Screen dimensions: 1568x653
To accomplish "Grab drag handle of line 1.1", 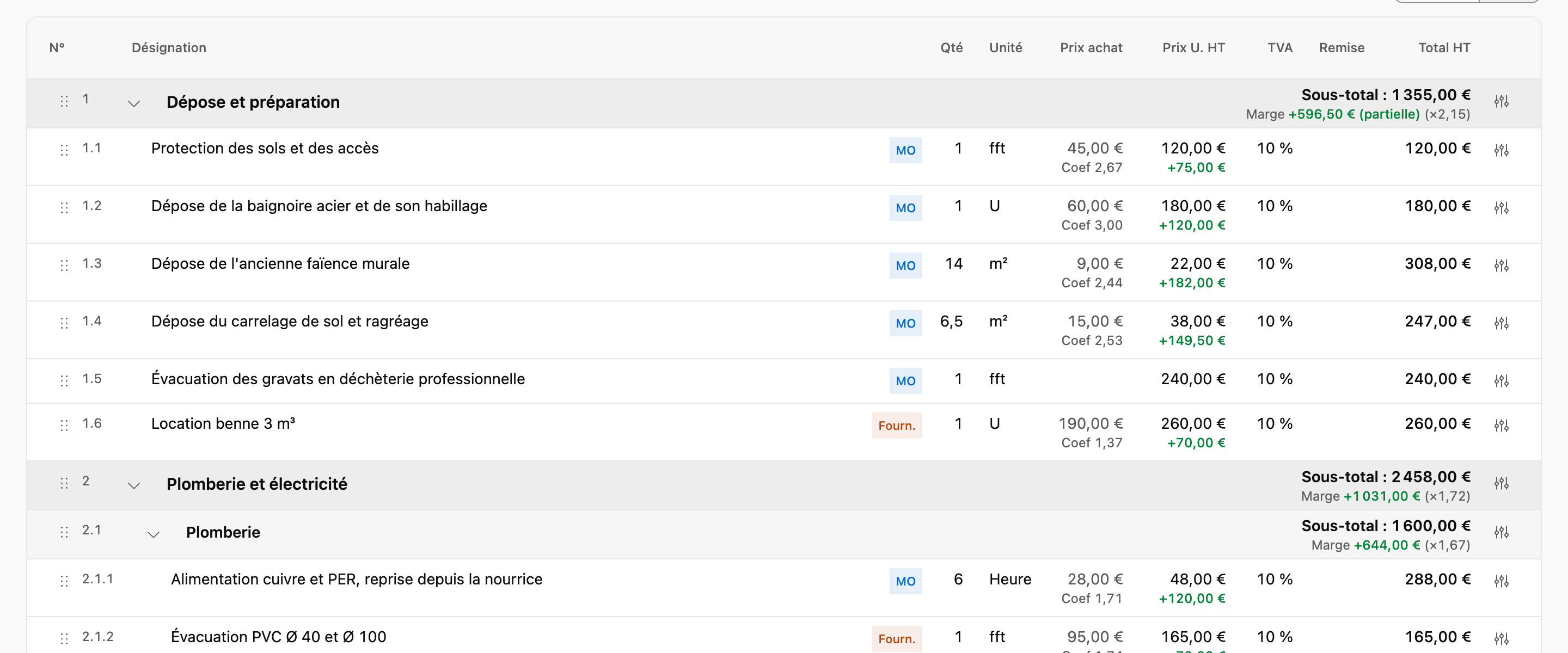I will click(x=64, y=150).
